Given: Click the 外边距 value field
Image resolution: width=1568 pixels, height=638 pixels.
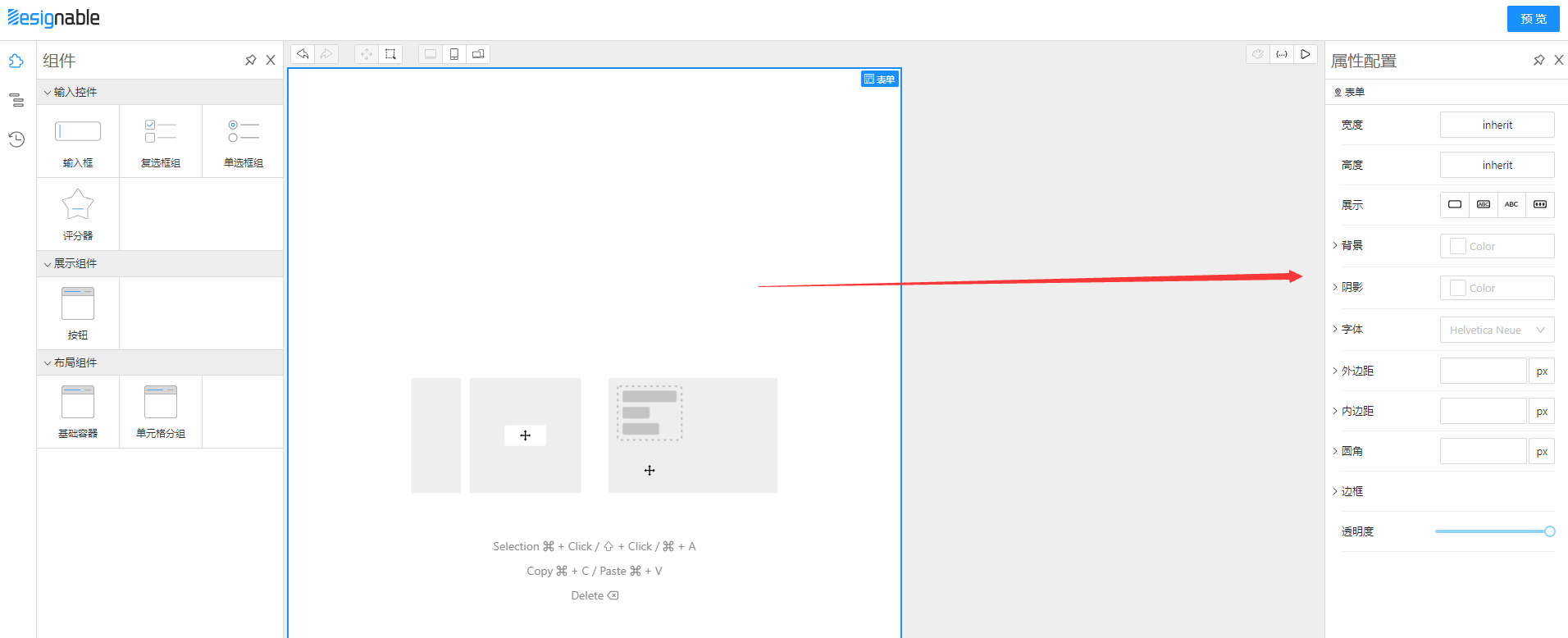Looking at the screenshot, I should [1484, 371].
